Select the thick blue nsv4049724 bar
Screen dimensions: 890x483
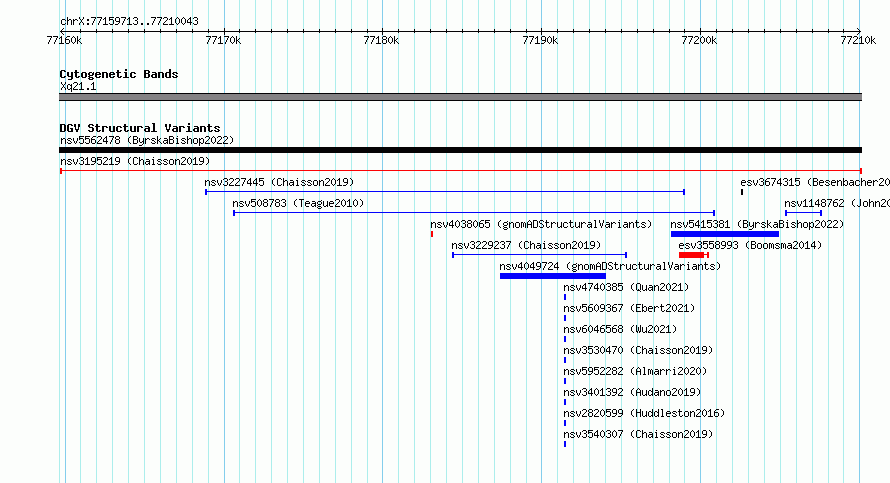click(x=553, y=276)
